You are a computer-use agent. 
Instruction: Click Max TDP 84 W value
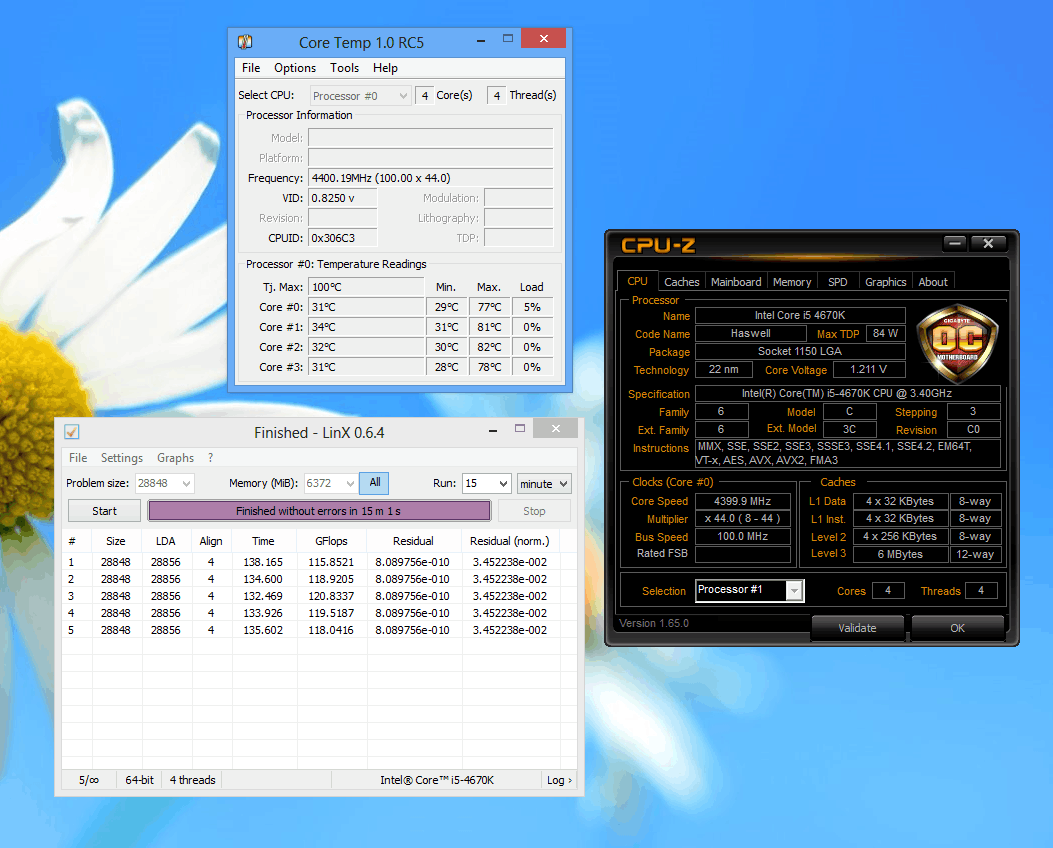(886, 333)
